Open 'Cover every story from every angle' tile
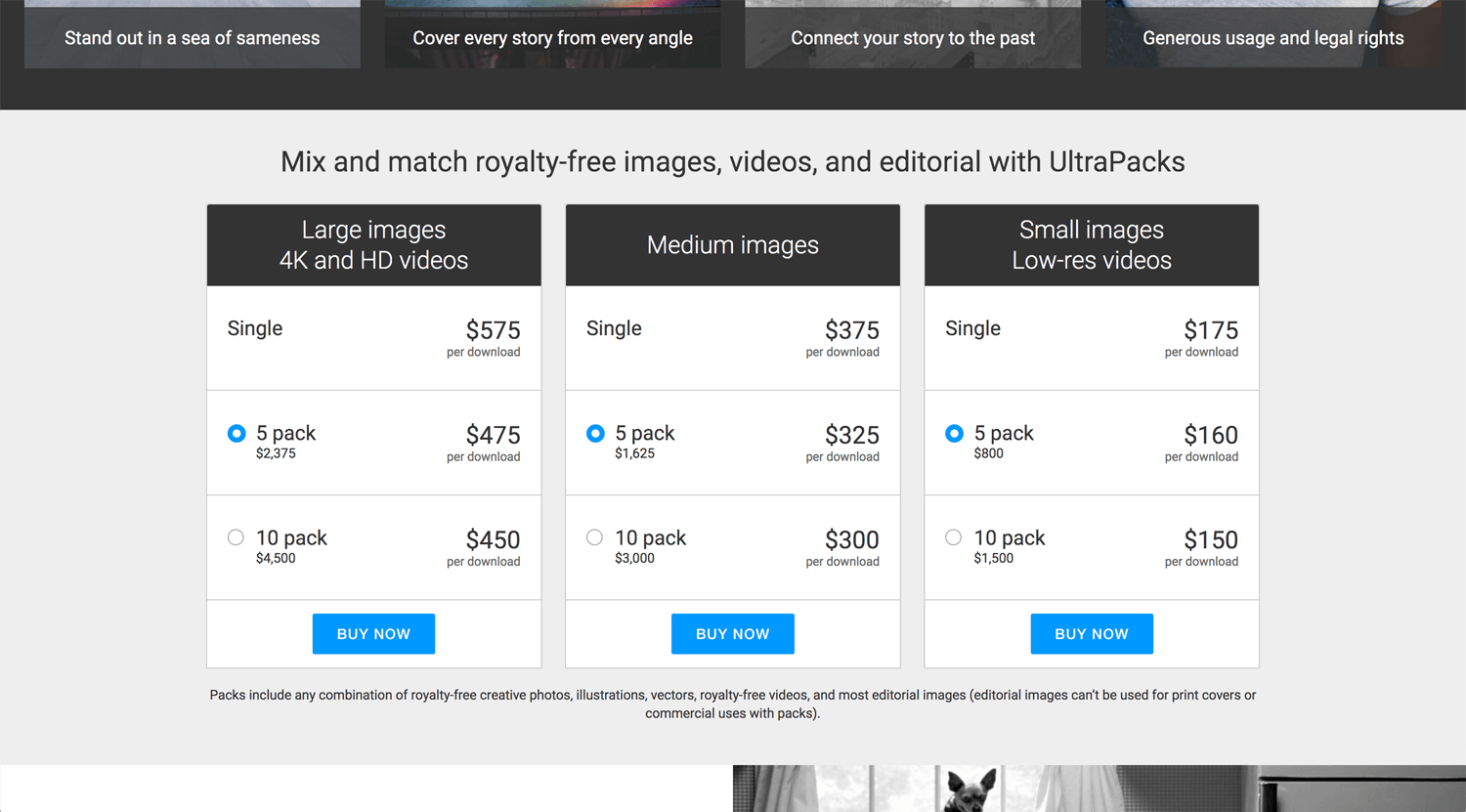The height and width of the screenshot is (812, 1466). point(552,34)
